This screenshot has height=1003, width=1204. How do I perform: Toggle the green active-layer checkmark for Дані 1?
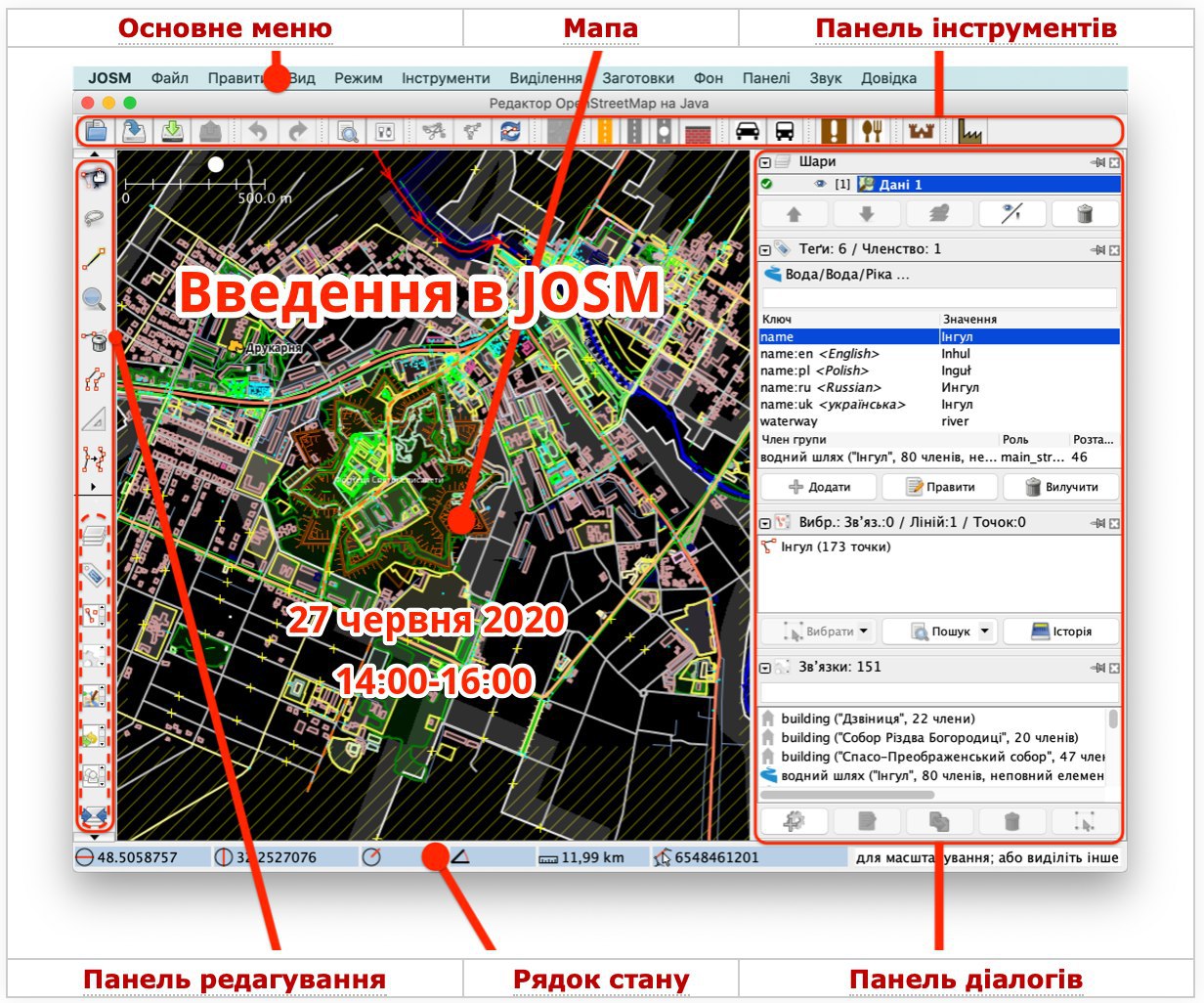tap(767, 184)
